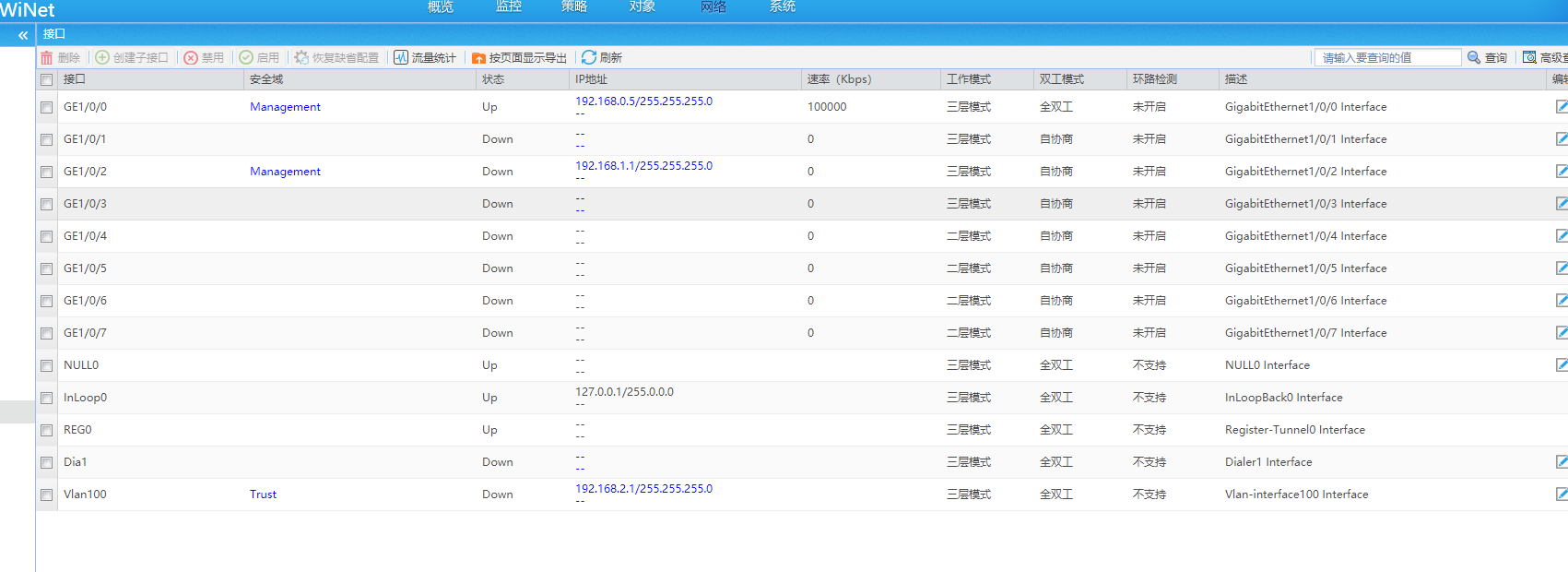Click the 刷新 refresh icon
Viewport: 1568px width, 572px height.
[589, 57]
